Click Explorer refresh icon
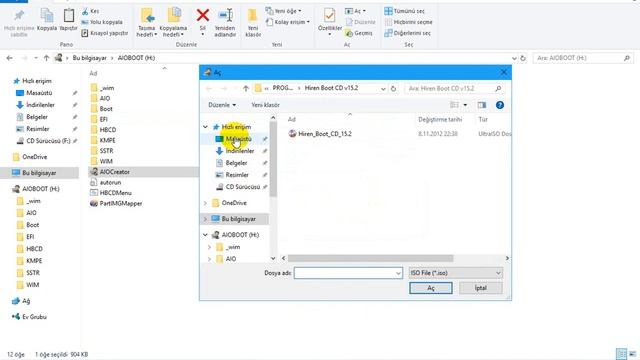640x360 pixels. [x=523, y=58]
